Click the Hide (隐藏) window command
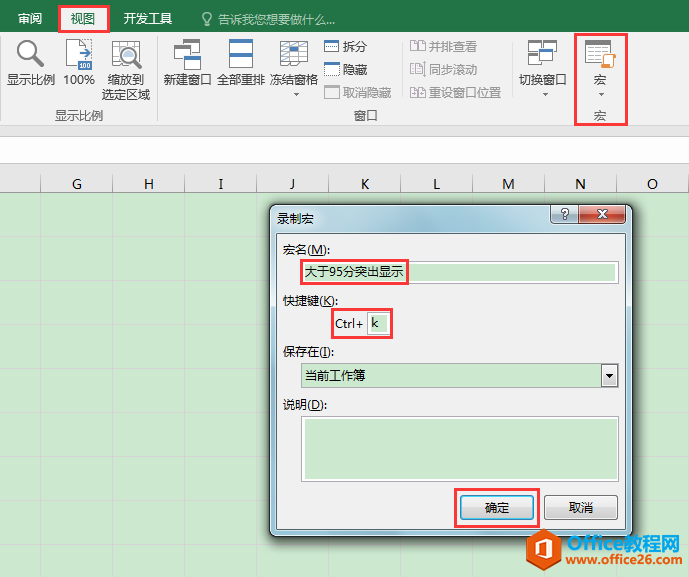 point(345,69)
